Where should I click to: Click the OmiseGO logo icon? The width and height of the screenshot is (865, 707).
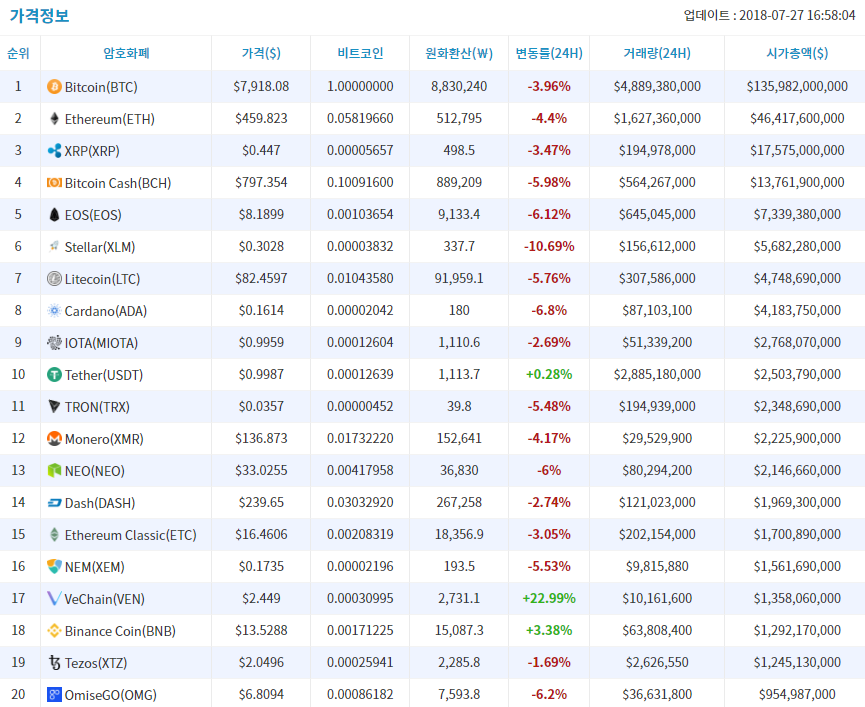tap(54, 694)
